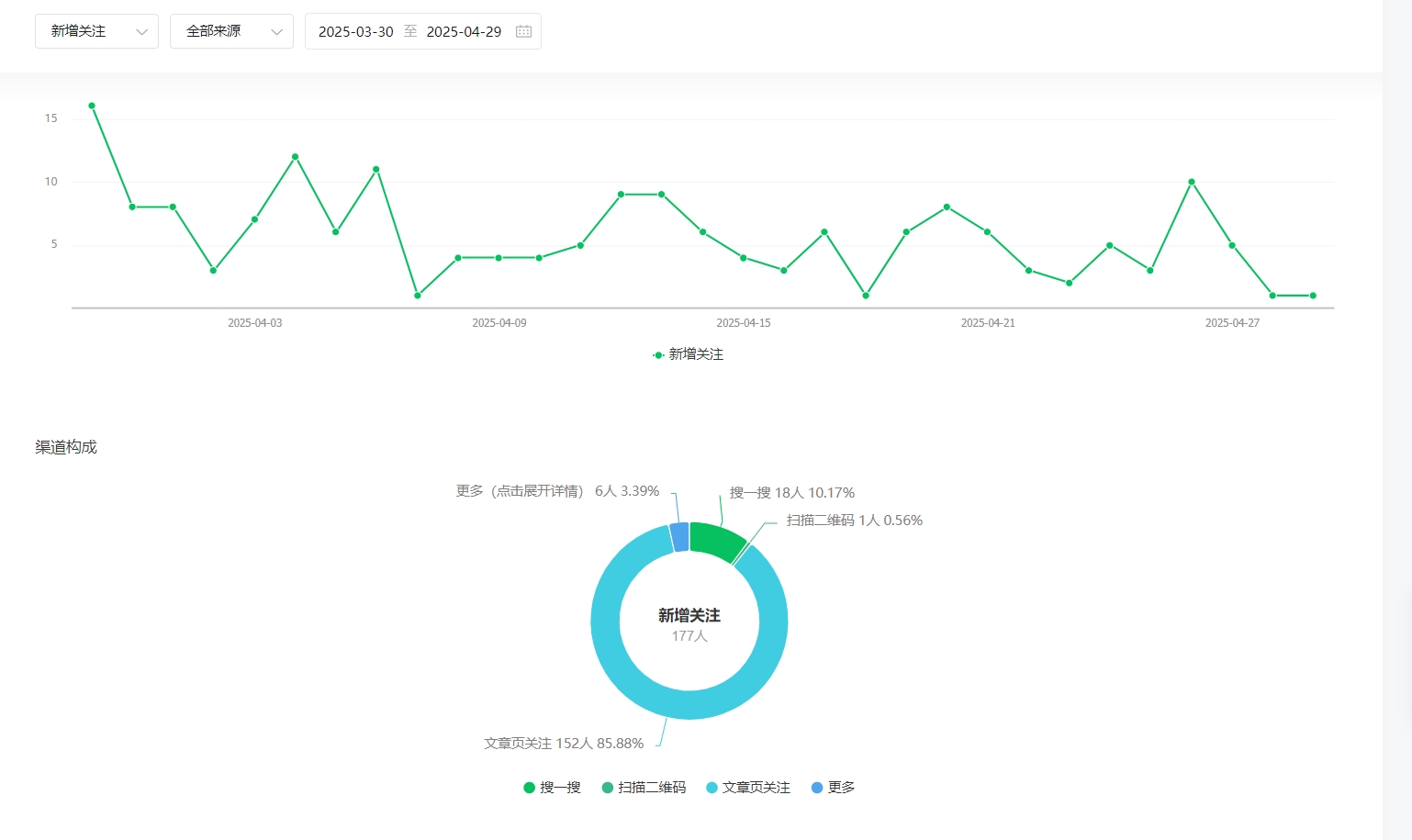The height and width of the screenshot is (840, 1412).
Task: Click the first data point with value 16
Action: 92,106
